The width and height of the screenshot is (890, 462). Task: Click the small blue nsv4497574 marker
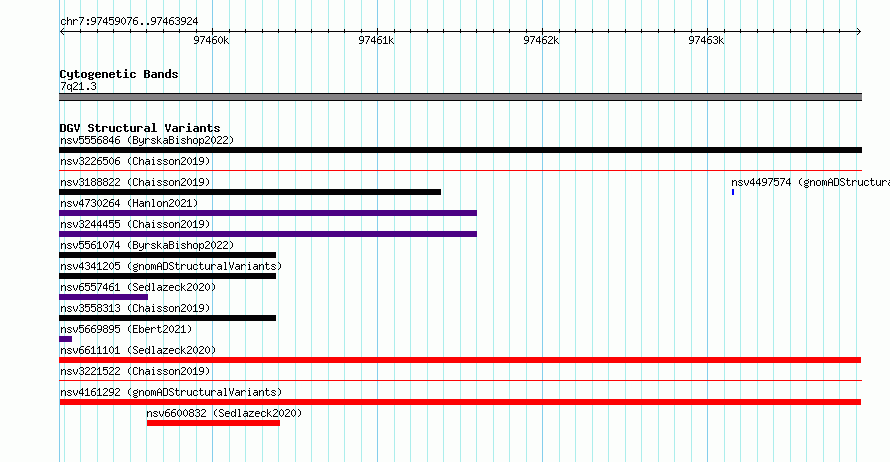tap(733, 192)
